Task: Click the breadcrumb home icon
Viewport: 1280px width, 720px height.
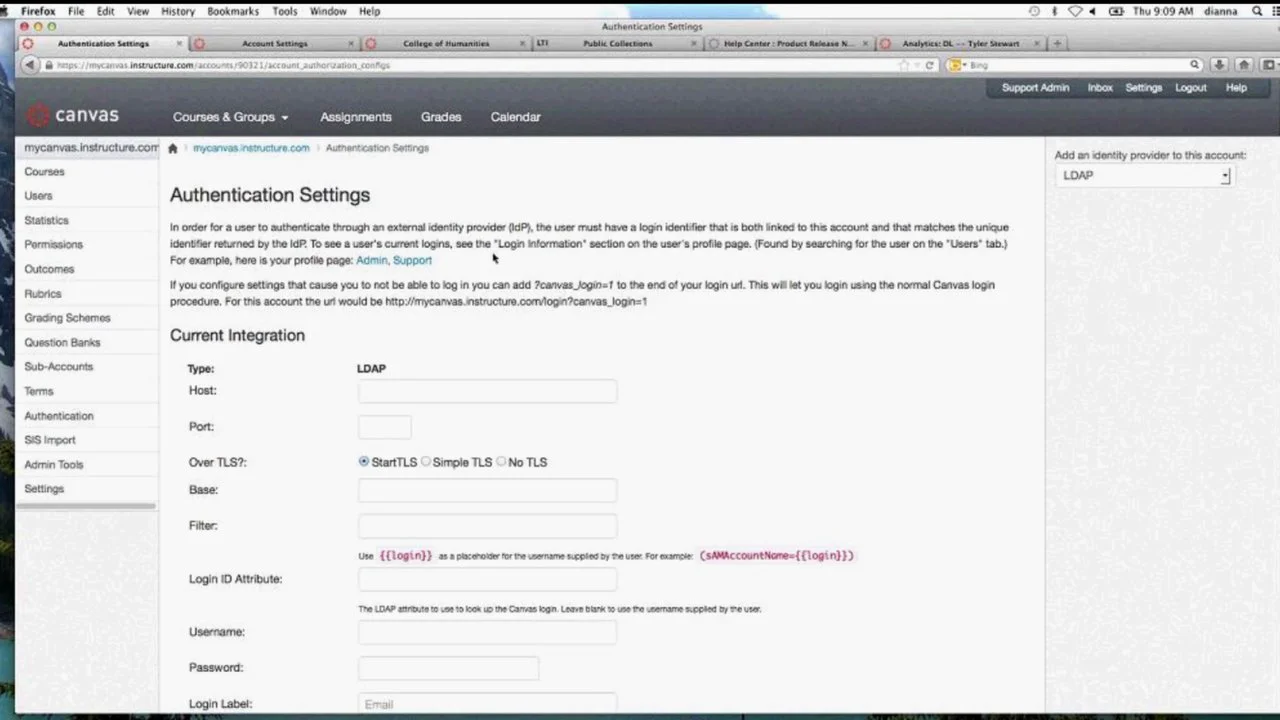Action: (173, 148)
